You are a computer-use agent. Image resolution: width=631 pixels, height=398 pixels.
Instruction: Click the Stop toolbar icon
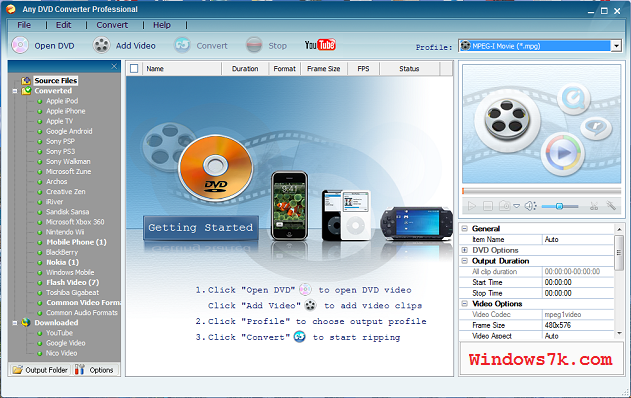point(254,45)
